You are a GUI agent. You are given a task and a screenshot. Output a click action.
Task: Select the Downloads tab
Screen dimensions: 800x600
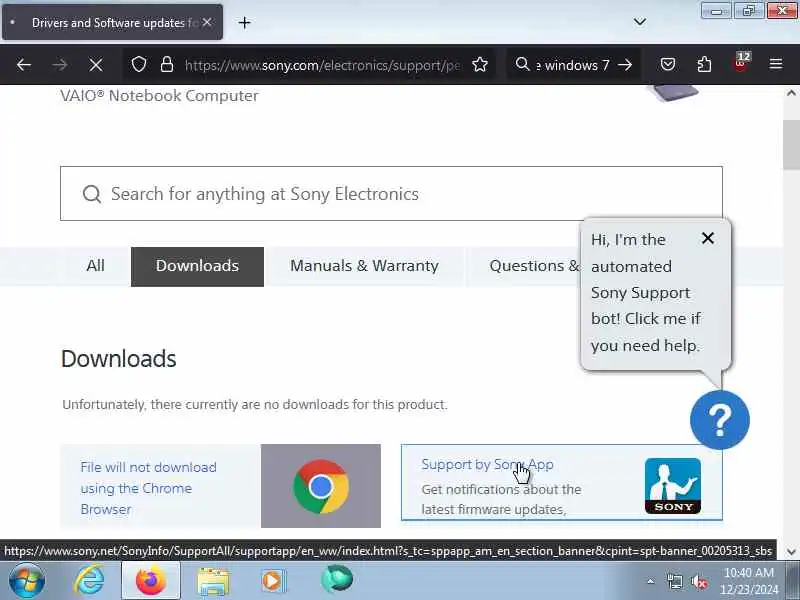[x=197, y=266]
